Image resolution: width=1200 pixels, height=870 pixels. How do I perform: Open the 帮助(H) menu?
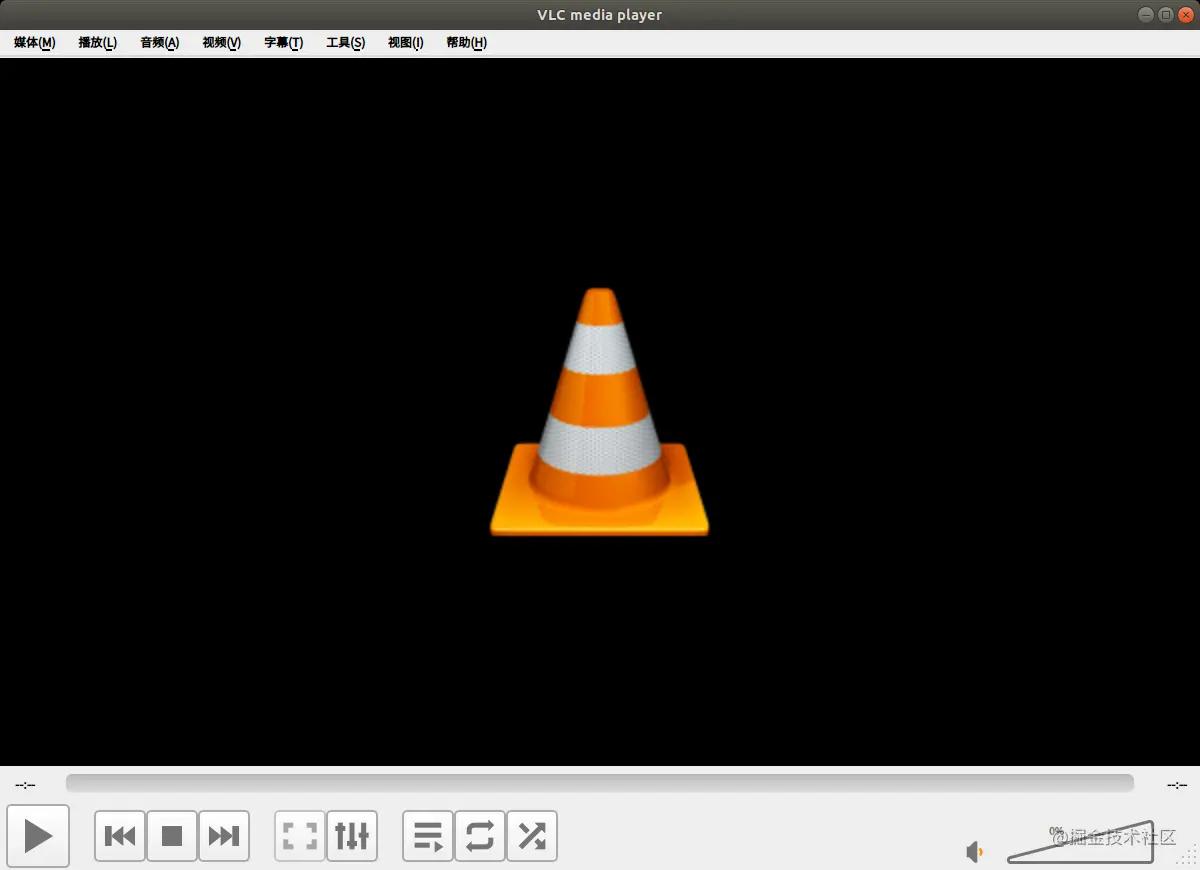point(467,43)
